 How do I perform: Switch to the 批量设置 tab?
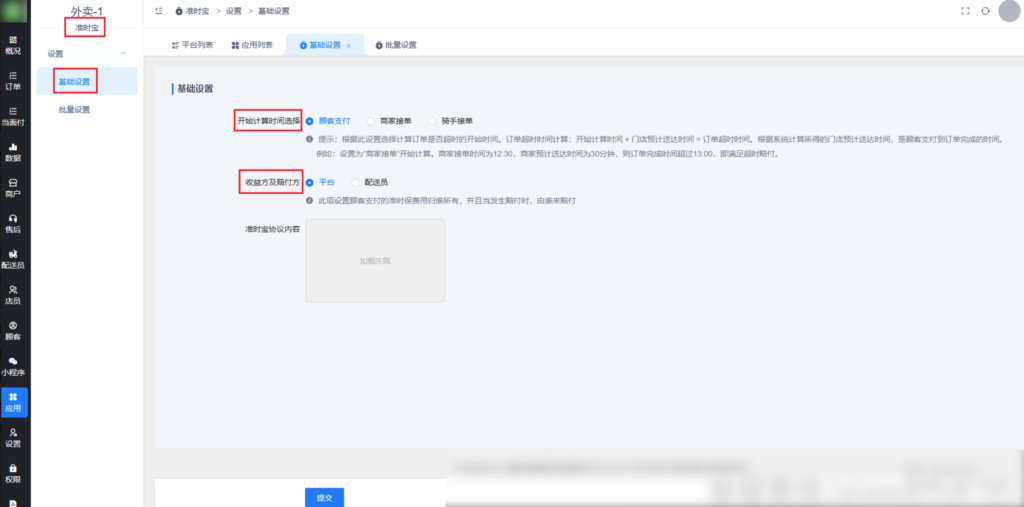point(396,45)
